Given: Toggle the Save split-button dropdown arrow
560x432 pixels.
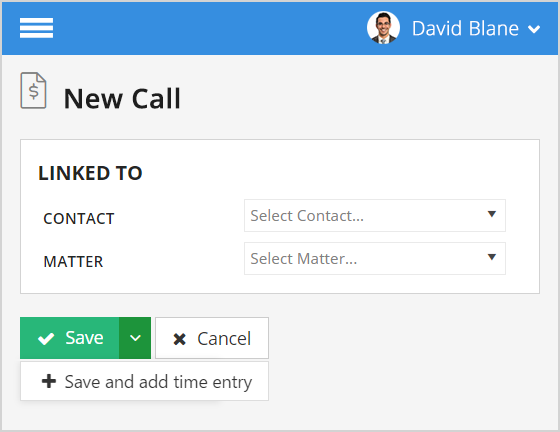Looking at the screenshot, I should point(135,338).
